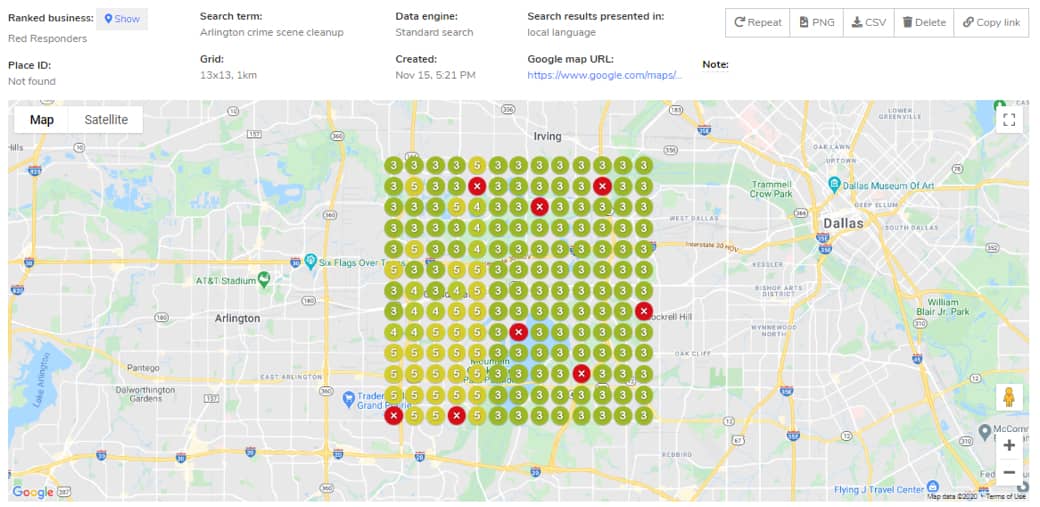Click the Street View pegman icon
The height and width of the screenshot is (507, 1040).
point(1009,397)
